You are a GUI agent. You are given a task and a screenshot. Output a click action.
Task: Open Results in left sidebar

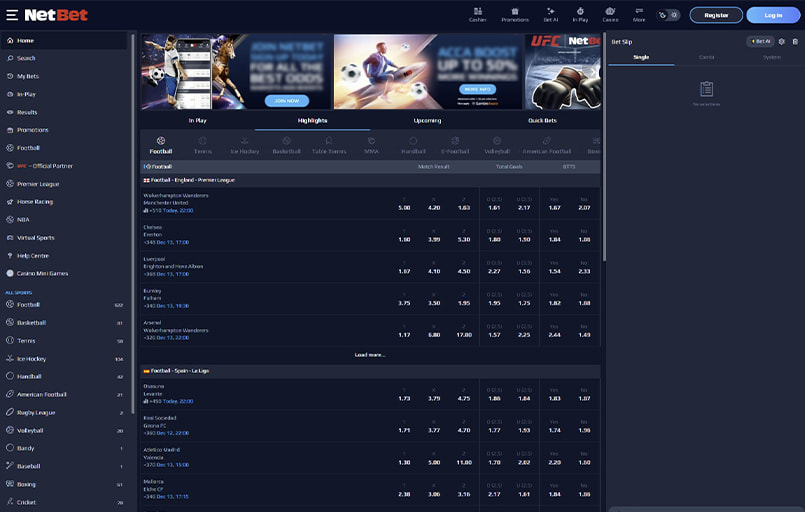pyautogui.click(x=64, y=112)
